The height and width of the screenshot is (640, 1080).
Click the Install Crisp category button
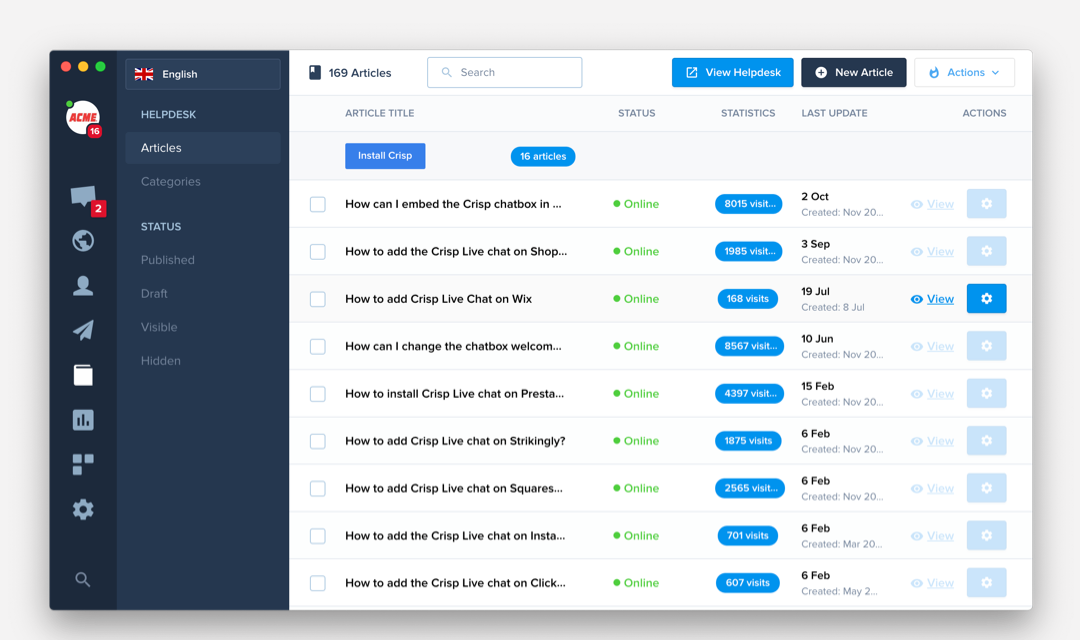click(385, 156)
